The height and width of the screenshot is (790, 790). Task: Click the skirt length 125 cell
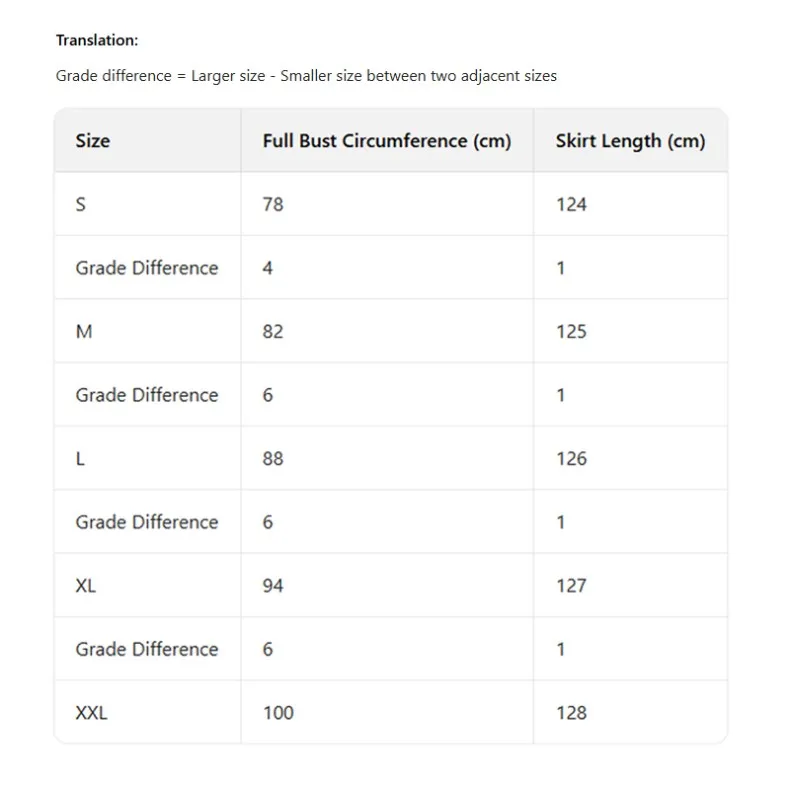(x=571, y=331)
